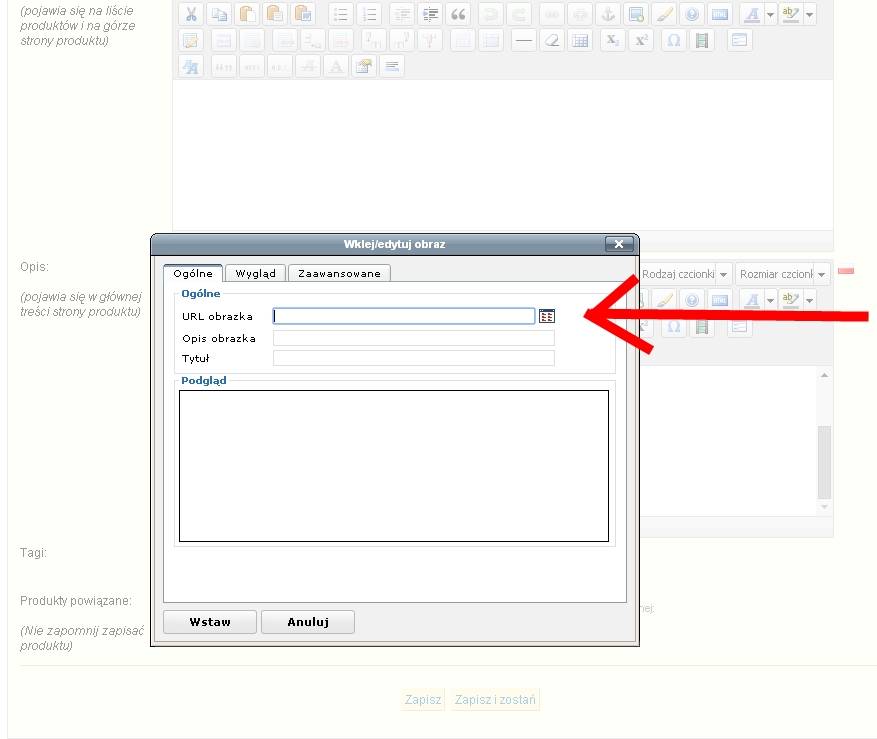The height and width of the screenshot is (739, 877).
Task: Close the Wklej/edytuj obraz dialog
Action: [x=619, y=244]
